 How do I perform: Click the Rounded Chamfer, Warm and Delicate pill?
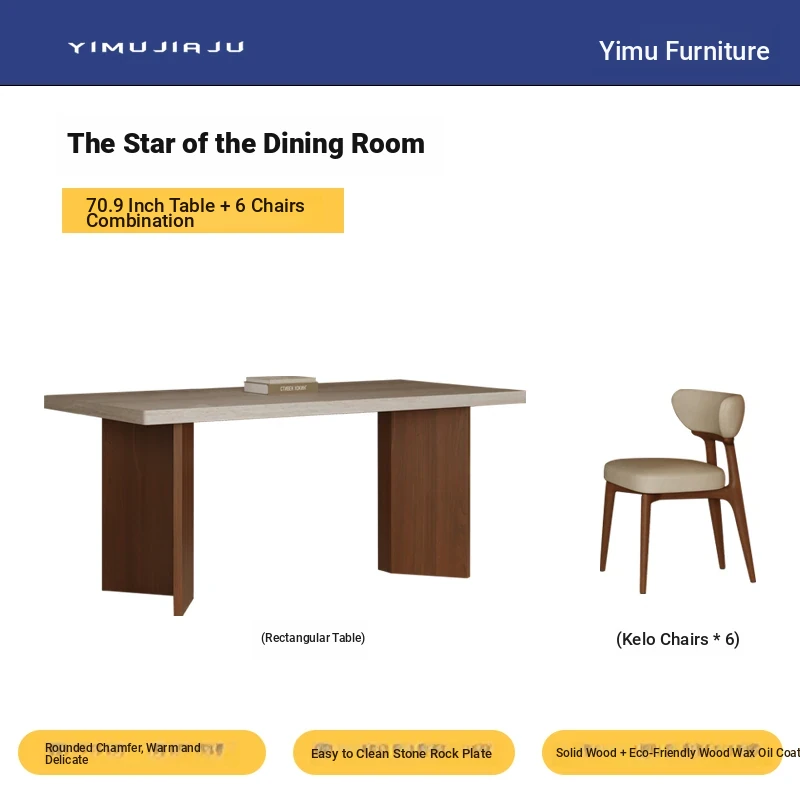[142, 753]
